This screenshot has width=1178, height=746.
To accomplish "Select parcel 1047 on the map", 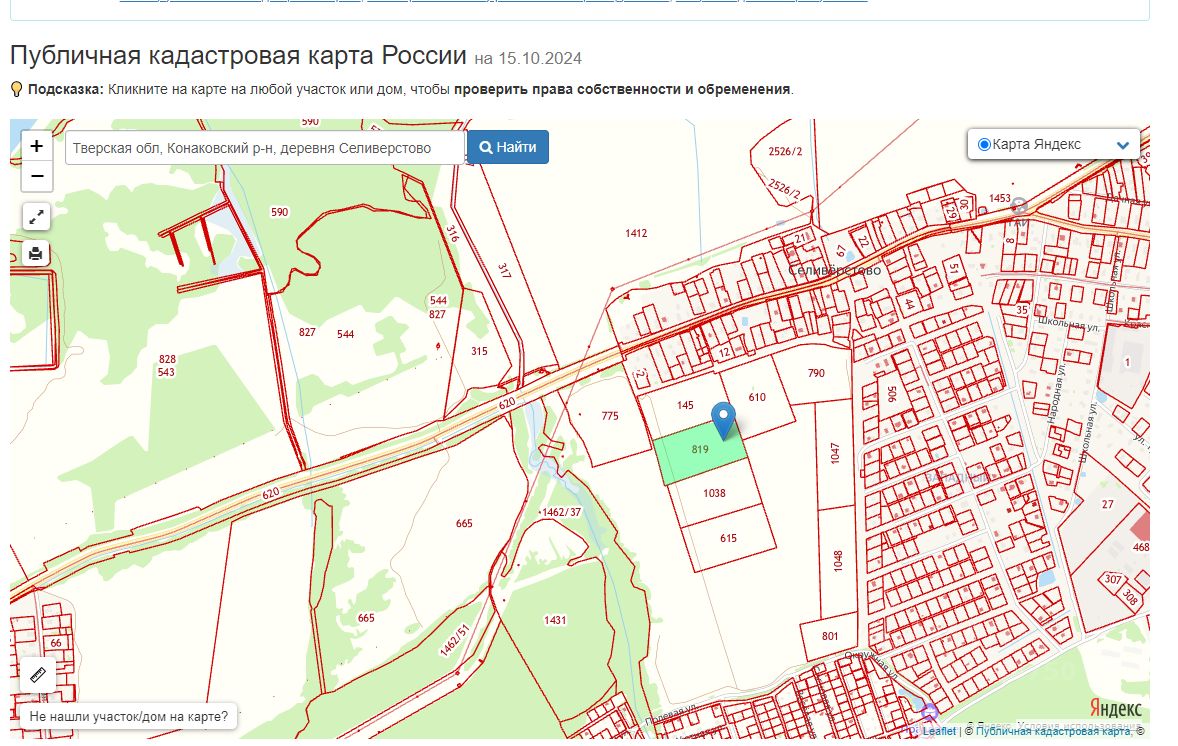I will click(x=835, y=453).
